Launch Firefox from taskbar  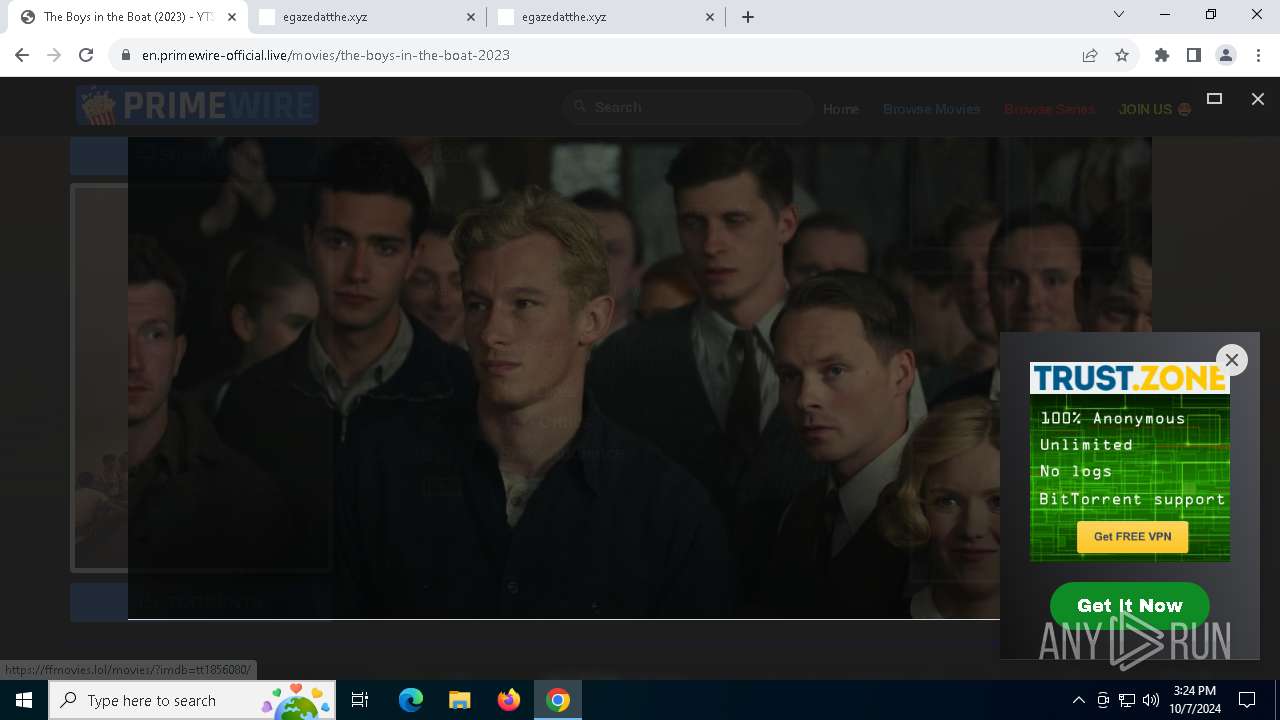click(508, 700)
